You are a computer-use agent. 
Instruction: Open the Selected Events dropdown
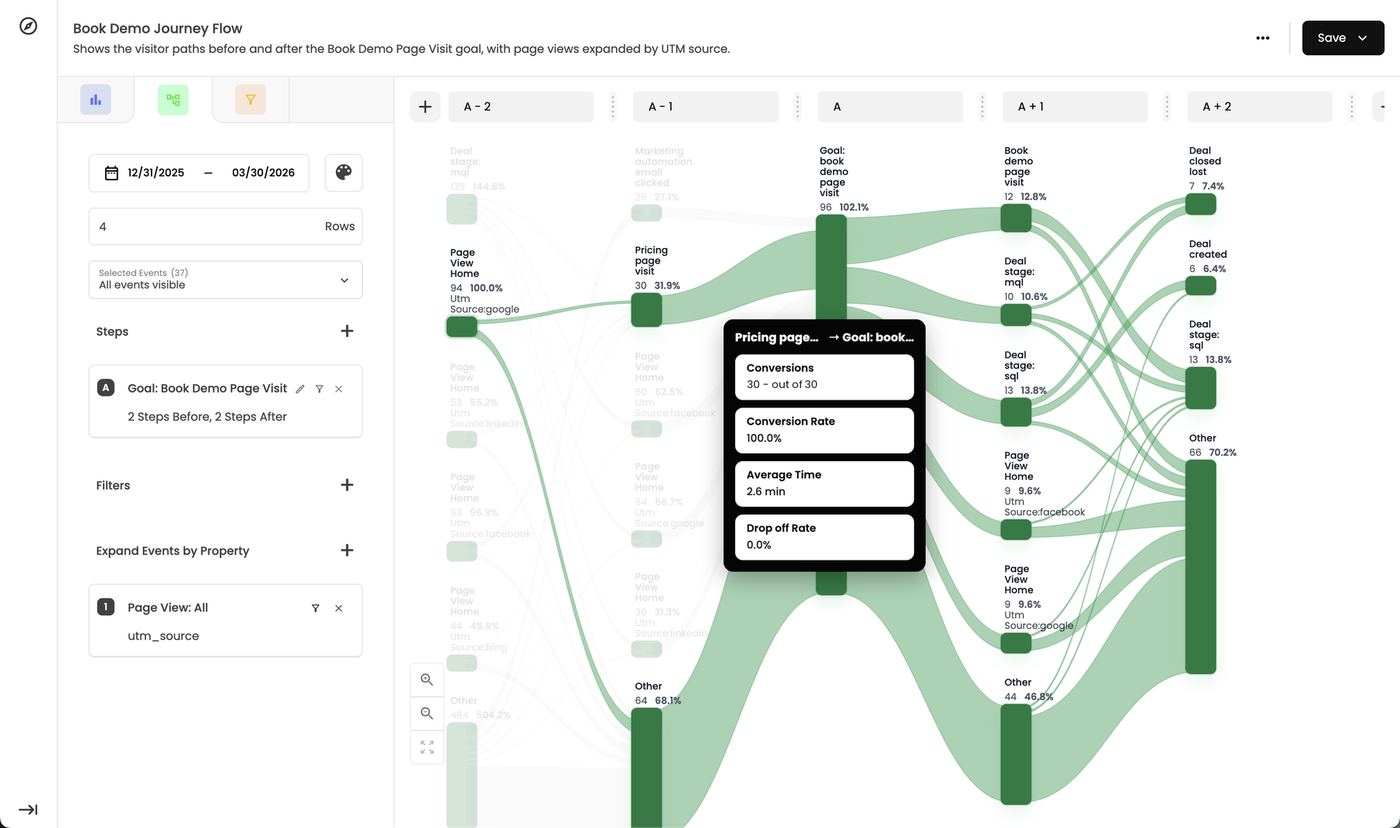[226, 280]
